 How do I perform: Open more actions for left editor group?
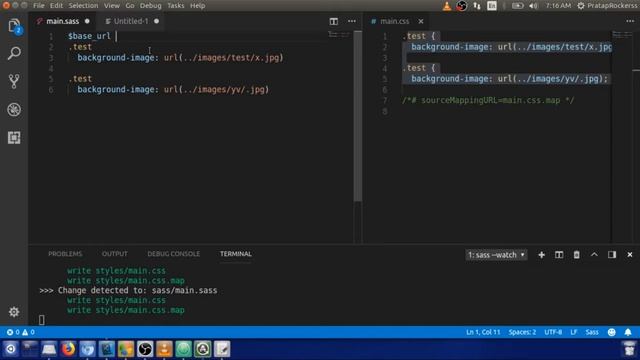coord(351,21)
